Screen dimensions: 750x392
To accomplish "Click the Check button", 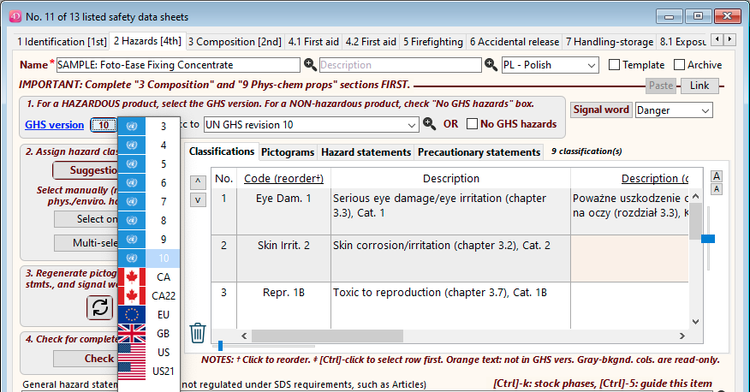I will pos(85,359).
